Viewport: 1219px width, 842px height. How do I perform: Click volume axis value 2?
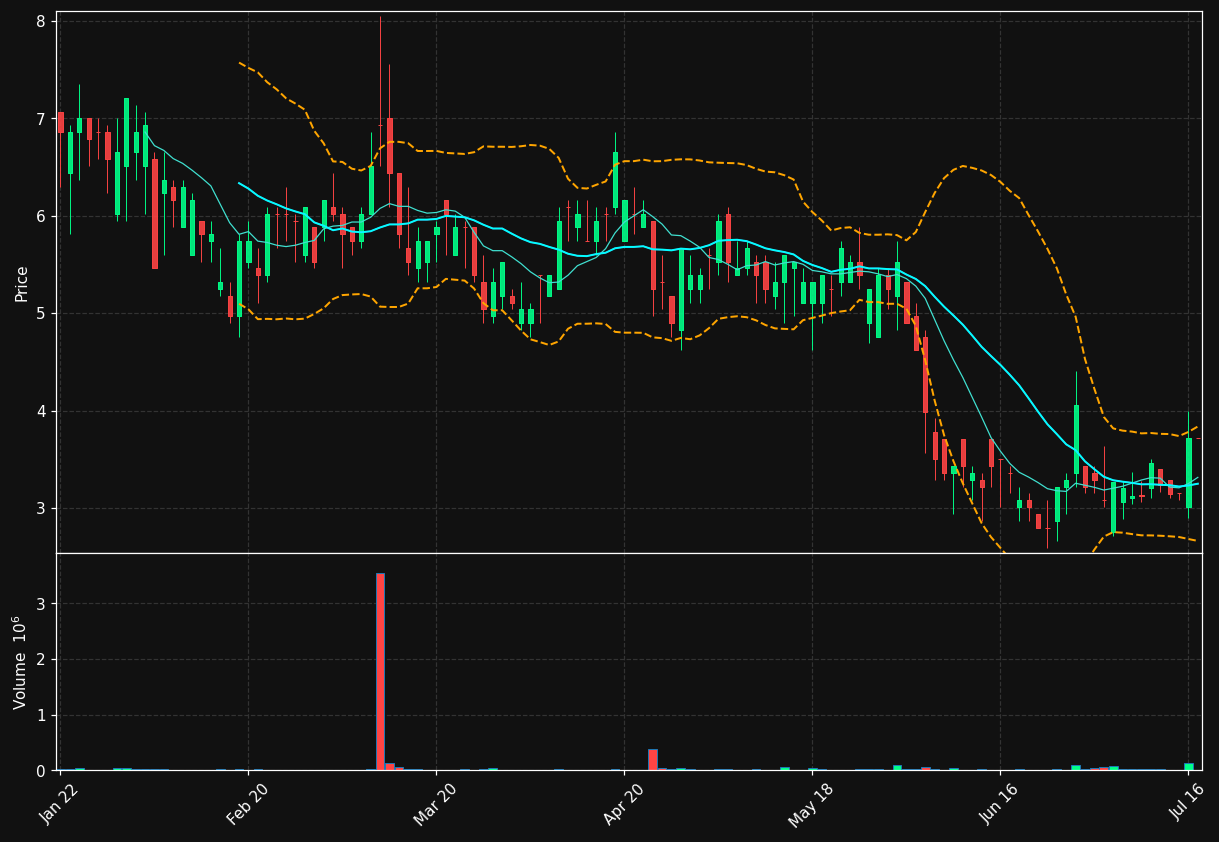[41, 660]
